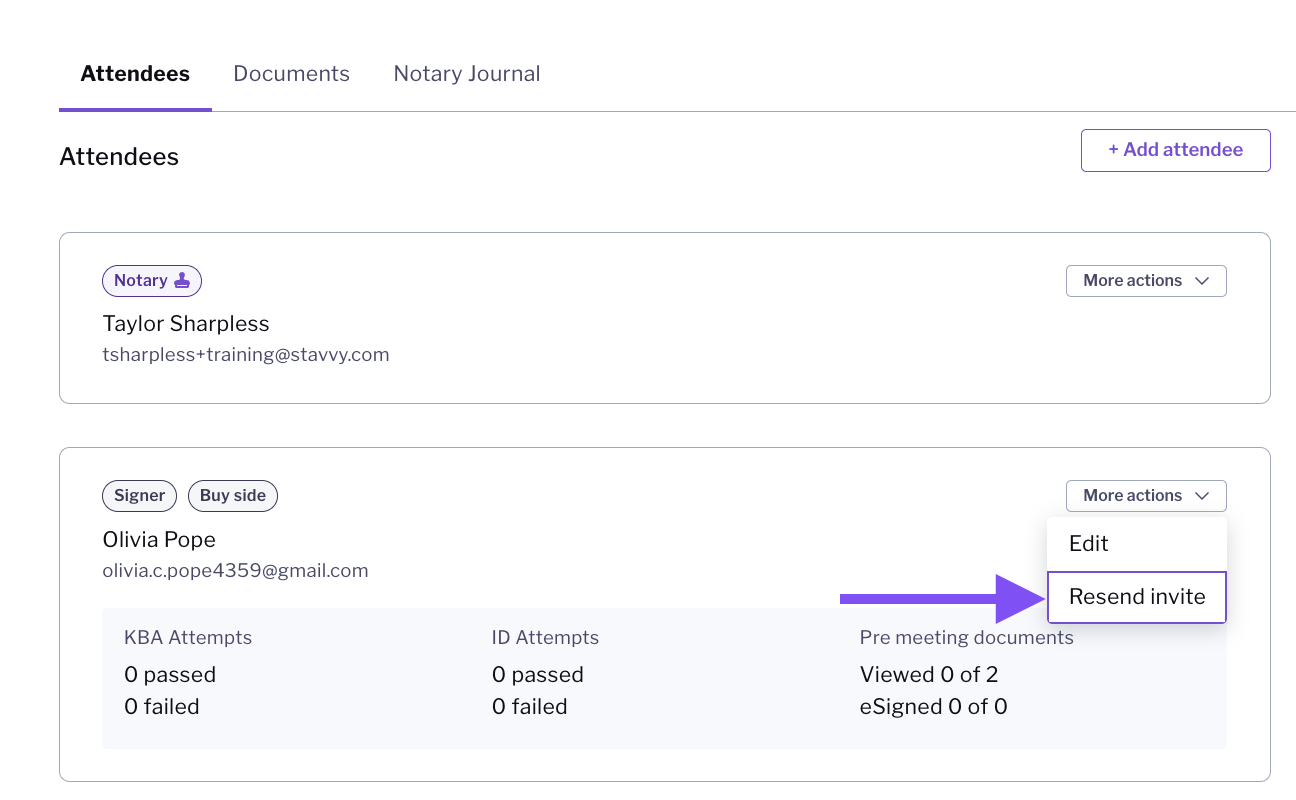Switch to the Documents tab
Image resolution: width=1296 pixels, height=800 pixels.
point(291,74)
